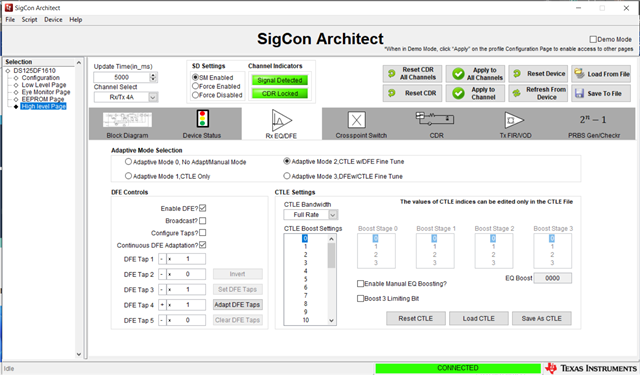Screen dimensions: 640x375
Task: Select the Rx EQ/DFE tab icon
Action: 282,120
